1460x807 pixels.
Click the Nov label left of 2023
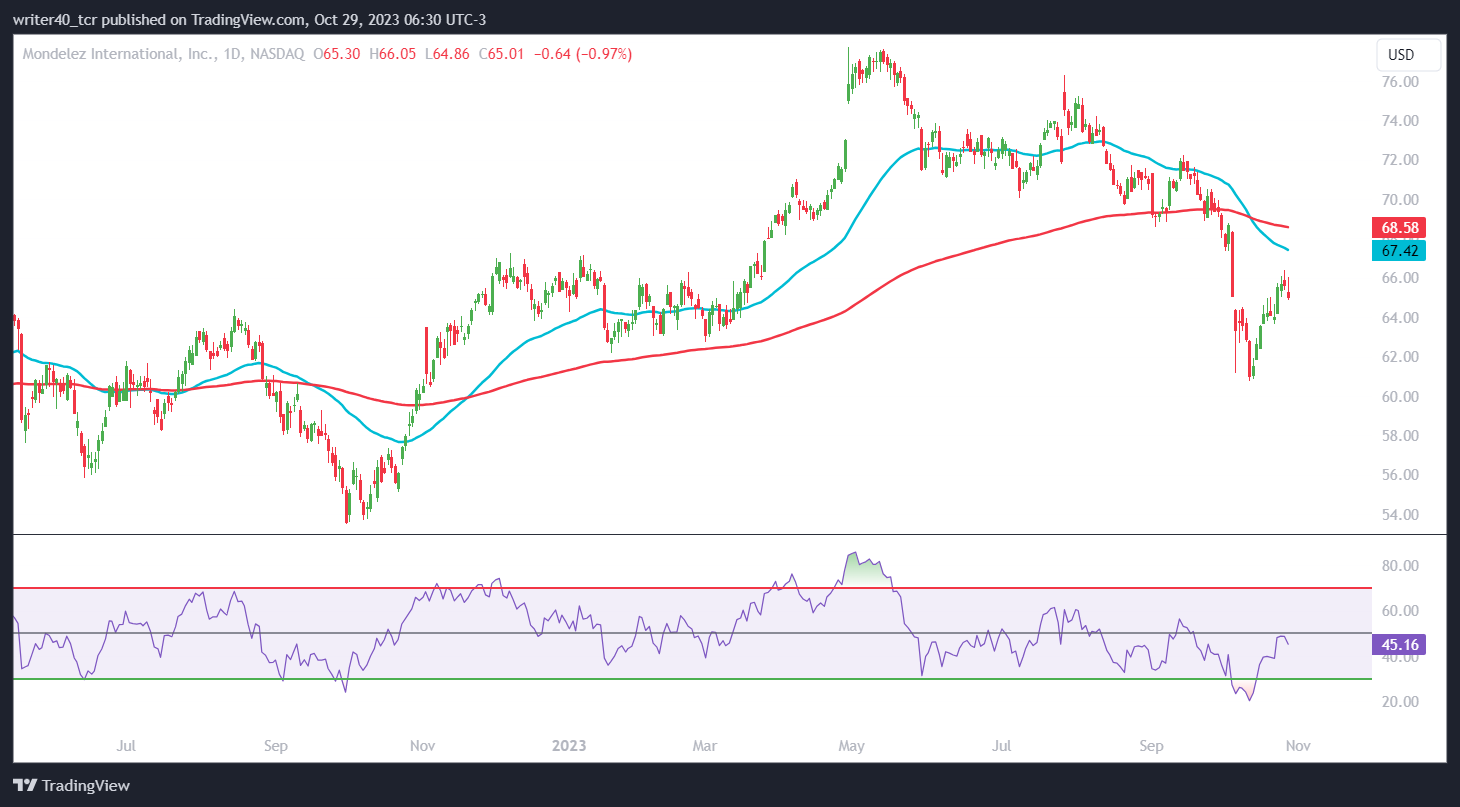[x=422, y=746]
